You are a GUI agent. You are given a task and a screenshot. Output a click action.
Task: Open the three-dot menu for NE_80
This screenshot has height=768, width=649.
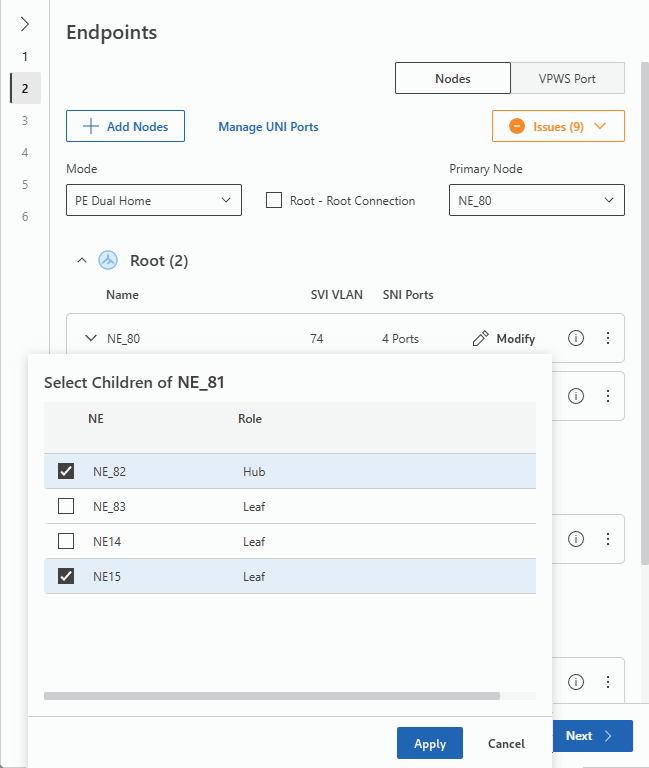point(607,339)
